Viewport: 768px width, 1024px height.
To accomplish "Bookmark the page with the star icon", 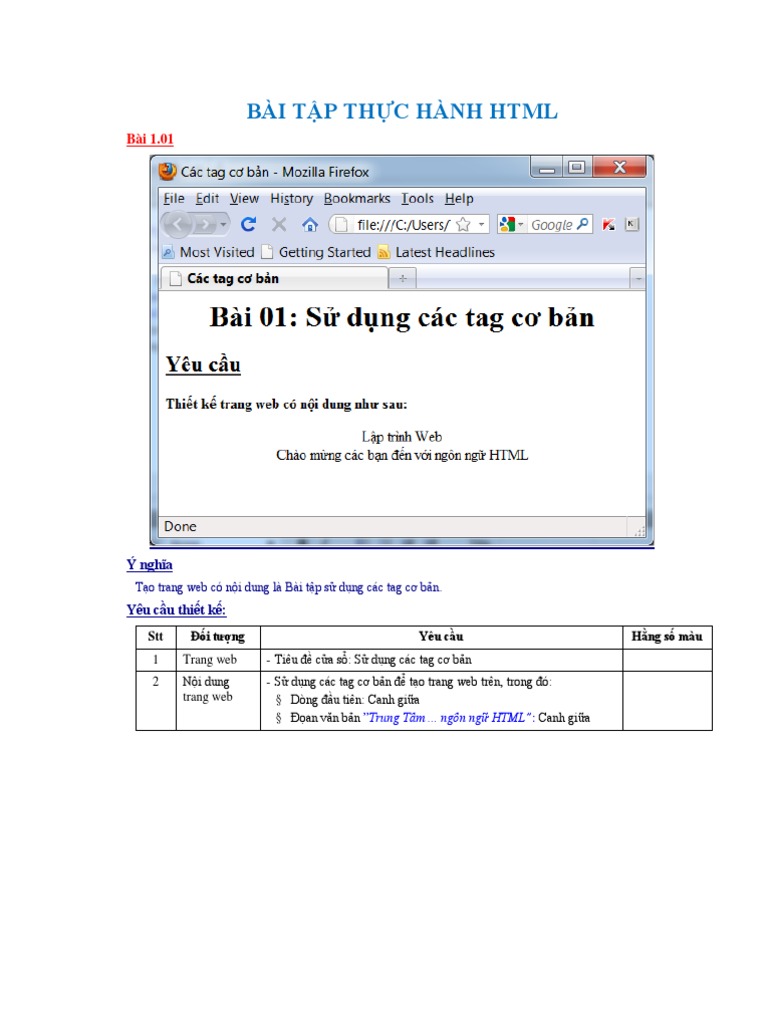I will coord(463,225).
